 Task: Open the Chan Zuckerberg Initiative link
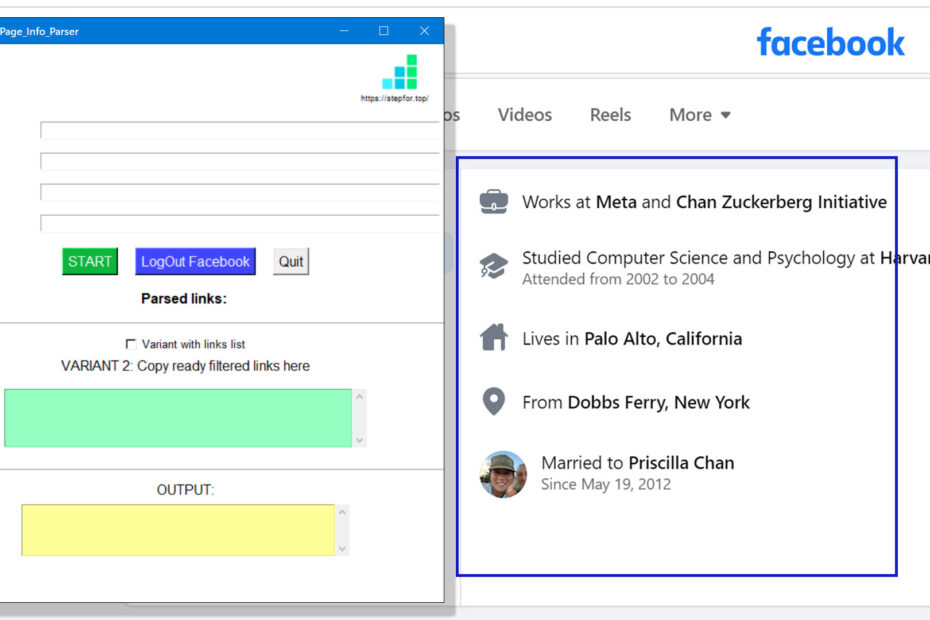pos(782,202)
